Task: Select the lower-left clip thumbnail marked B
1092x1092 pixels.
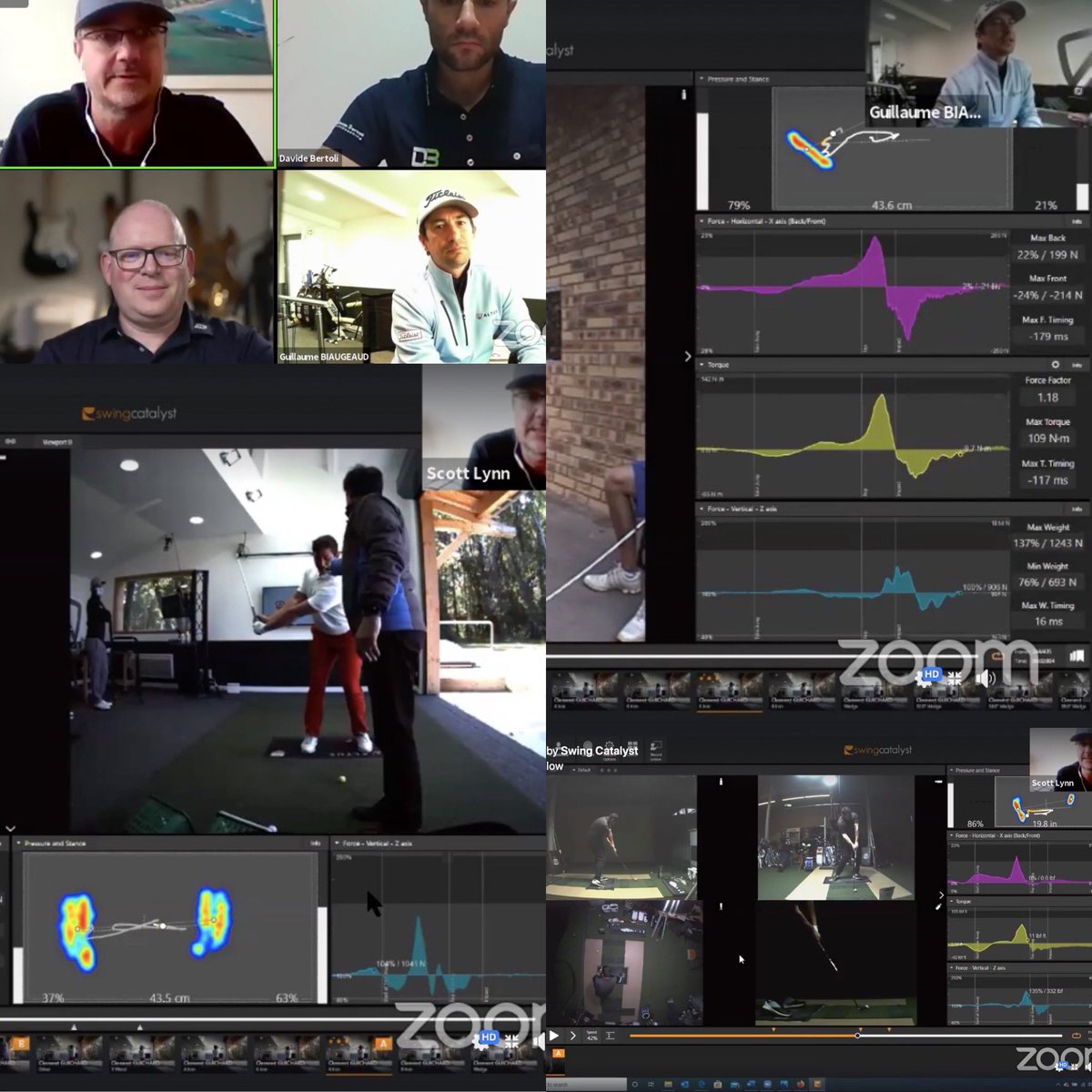Action: pyautogui.click(x=15, y=1056)
